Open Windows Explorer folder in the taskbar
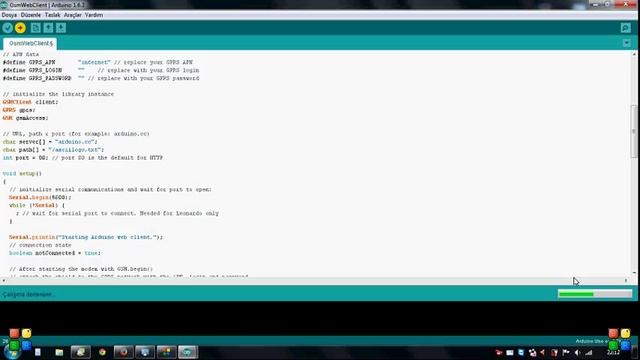This screenshot has width=640, height=360. pos(59,352)
